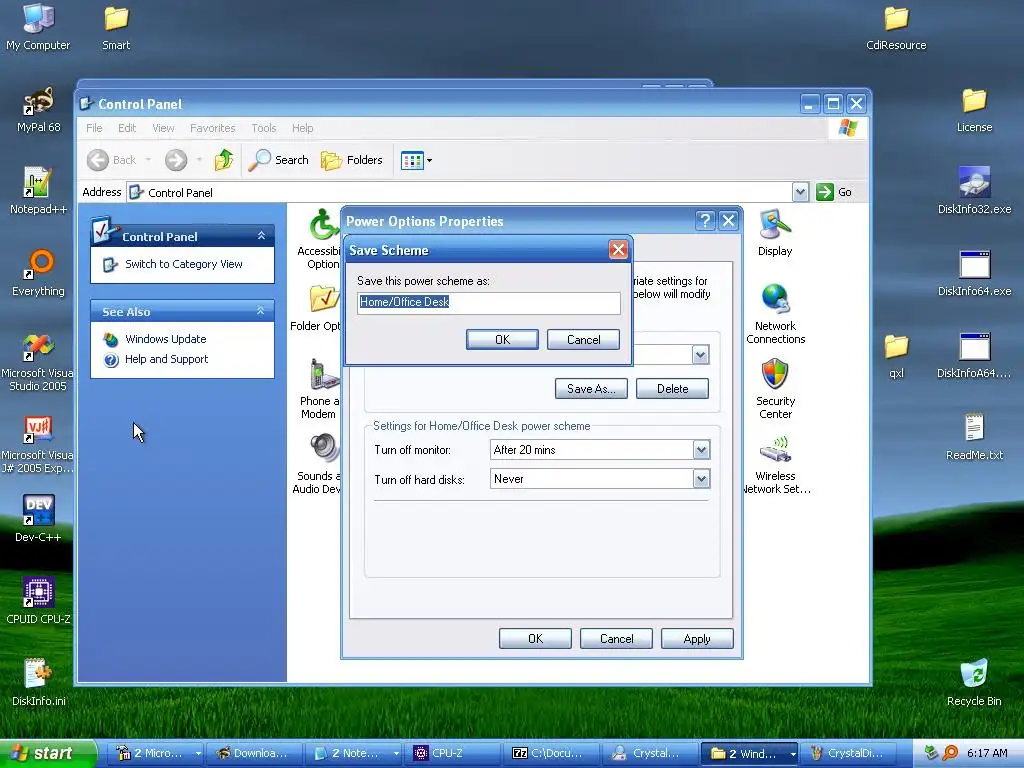Click the Up folder toolbar icon
Image resolution: width=1024 pixels, height=768 pixels.
tap(224, 160)
